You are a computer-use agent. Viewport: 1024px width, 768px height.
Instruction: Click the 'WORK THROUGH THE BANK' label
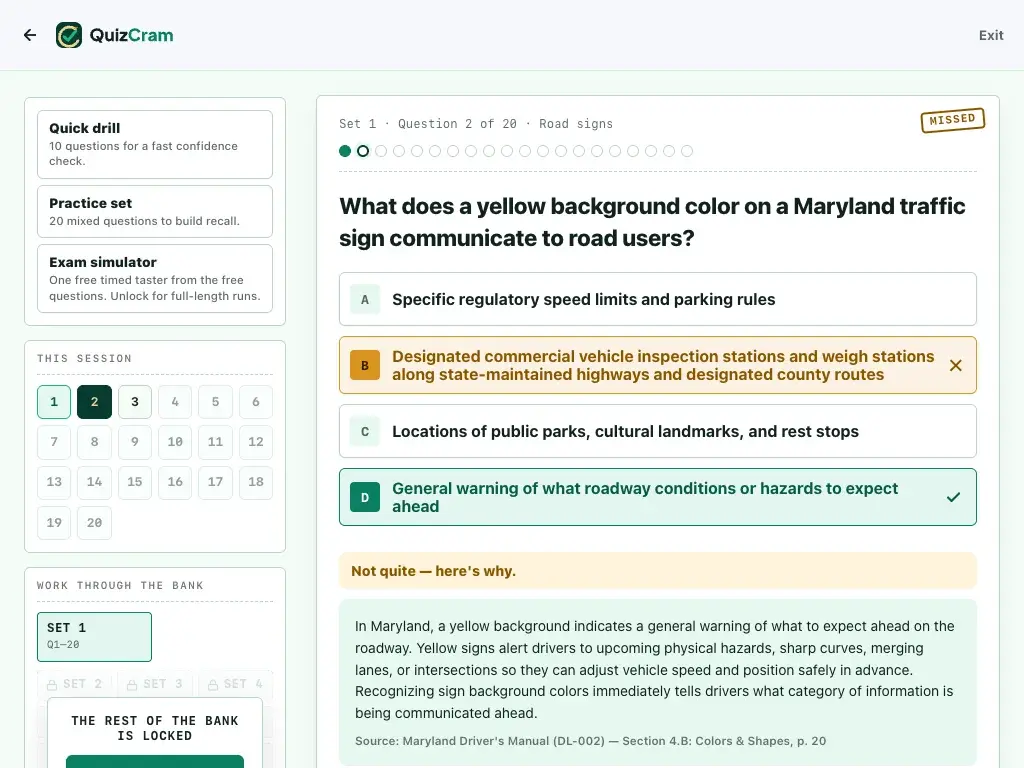(x=120, y=586)
